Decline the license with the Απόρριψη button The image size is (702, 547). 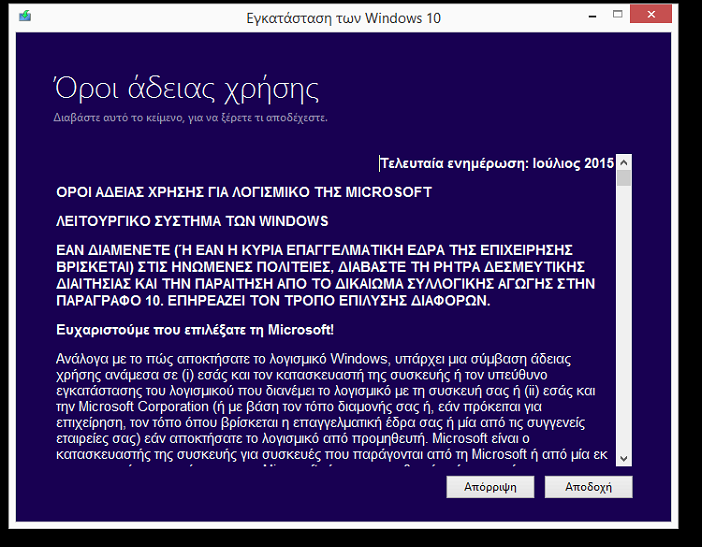click(x=490, y=487)
